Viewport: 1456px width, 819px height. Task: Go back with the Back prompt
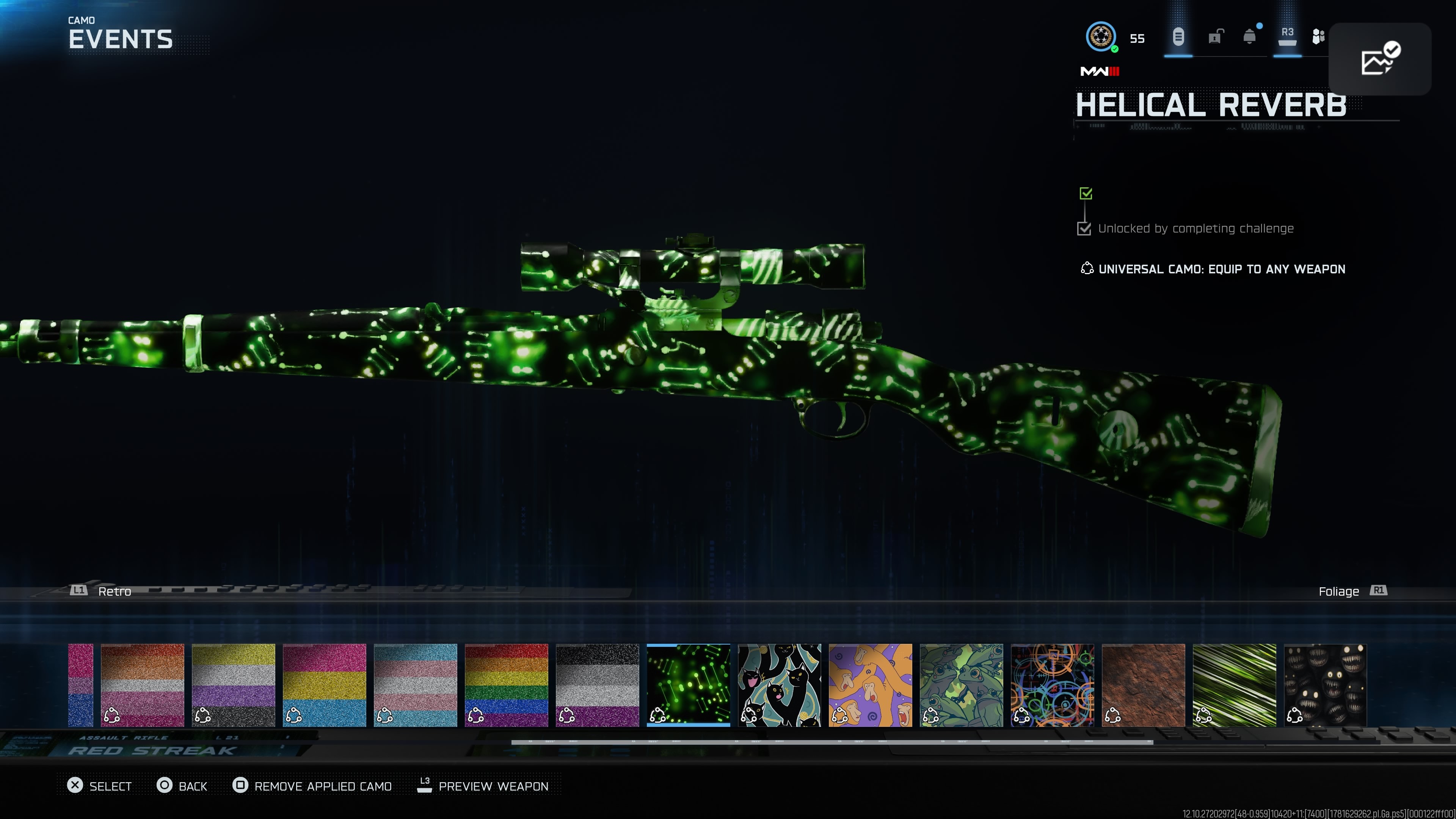coord(182,786)
